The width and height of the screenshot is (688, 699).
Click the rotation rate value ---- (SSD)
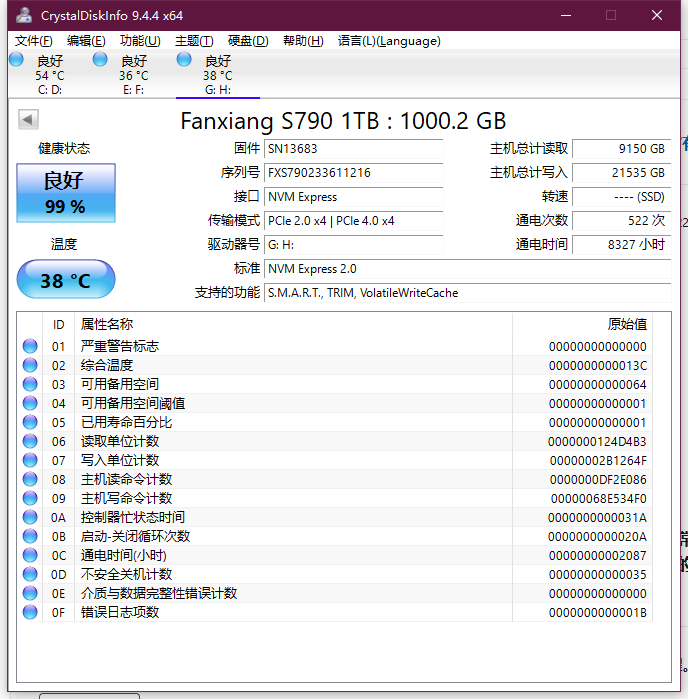[622, 197]
